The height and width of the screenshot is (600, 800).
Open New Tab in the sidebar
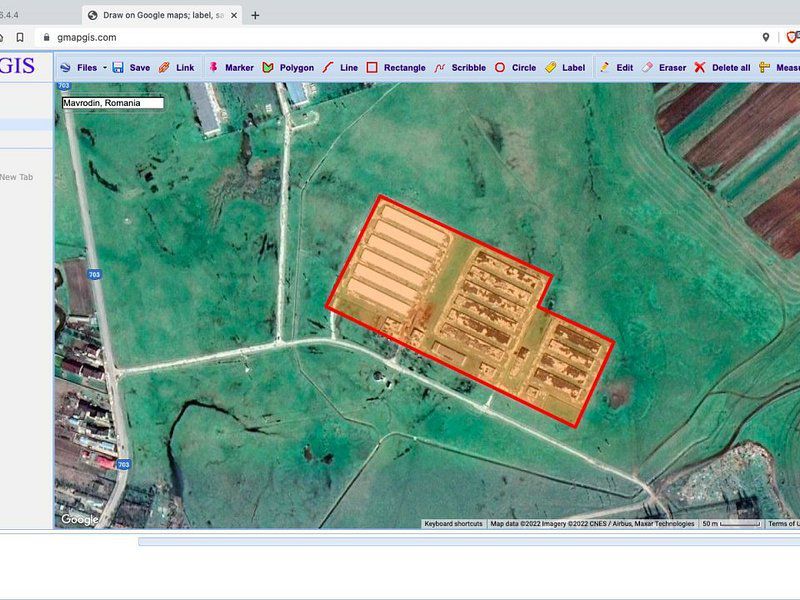[16, 177]
